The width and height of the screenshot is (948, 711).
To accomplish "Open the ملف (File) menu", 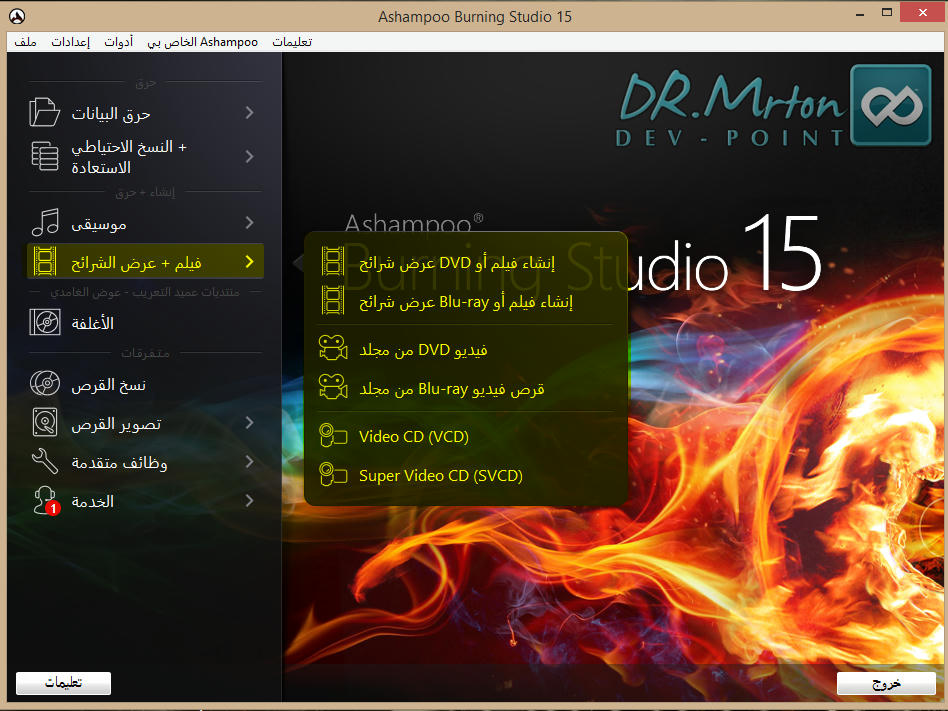I will (x=25, y=42).
